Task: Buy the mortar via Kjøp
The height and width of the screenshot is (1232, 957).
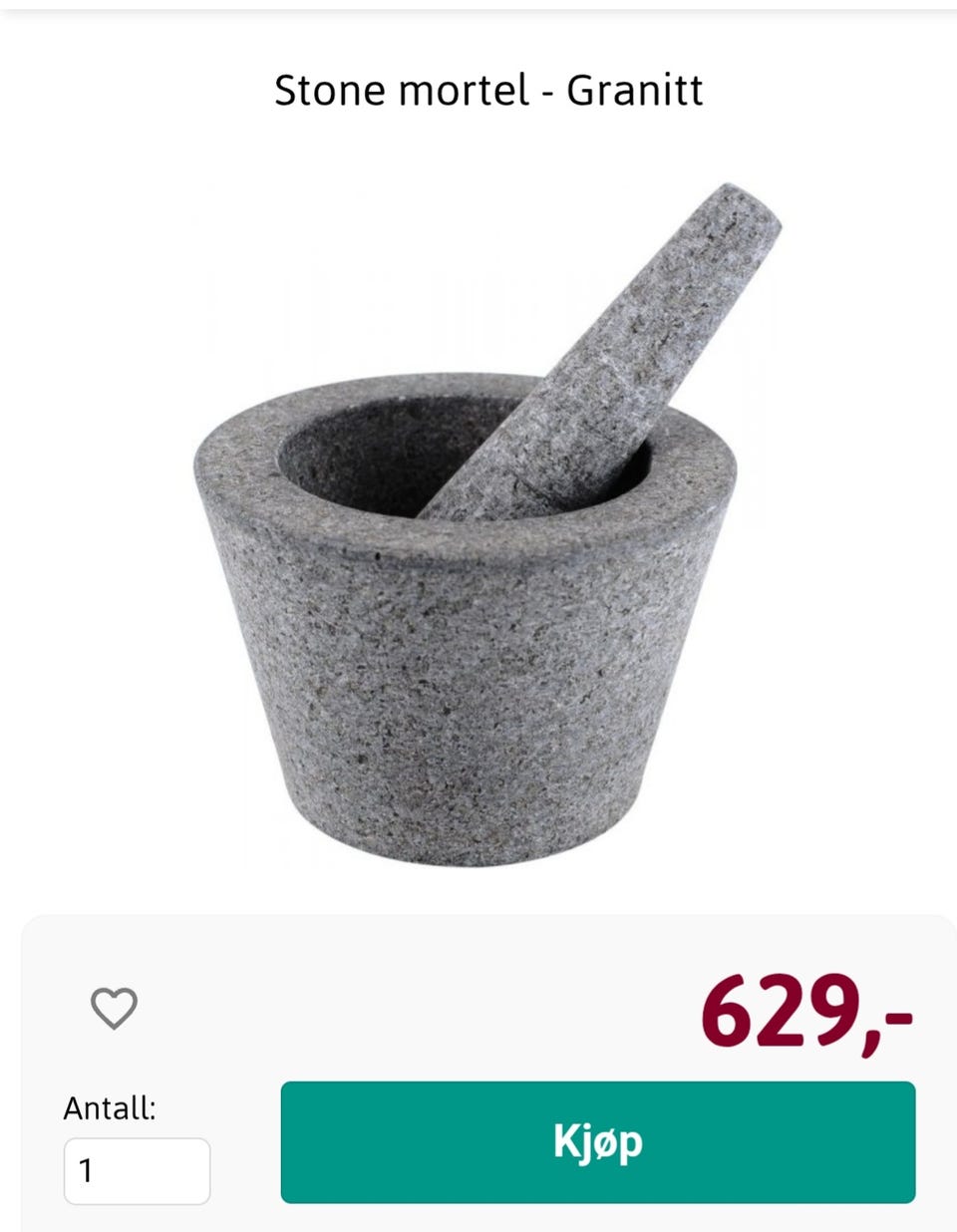Action: 598,1142
